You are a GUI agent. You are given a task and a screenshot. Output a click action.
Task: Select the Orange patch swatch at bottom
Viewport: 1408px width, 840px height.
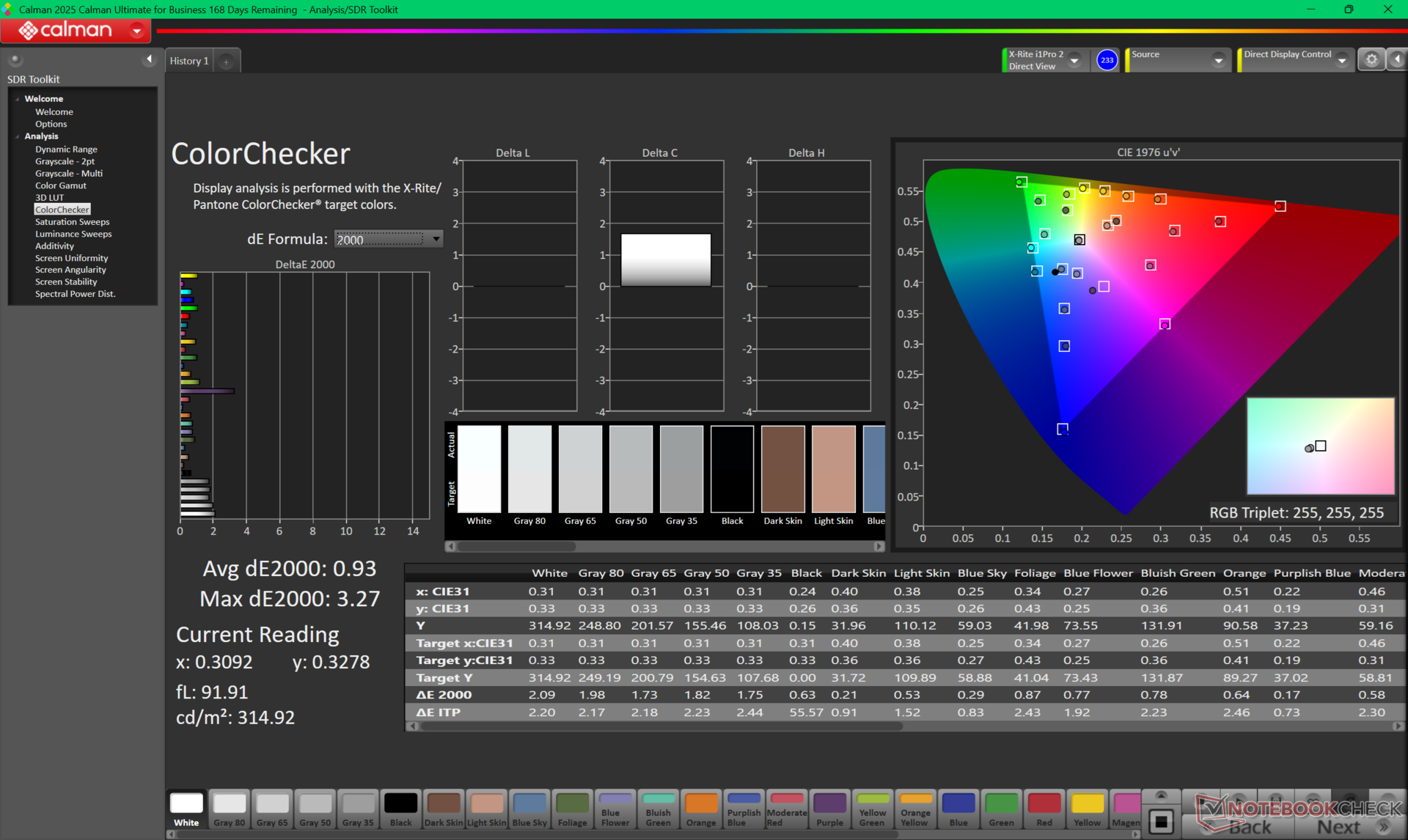point(700,809)
